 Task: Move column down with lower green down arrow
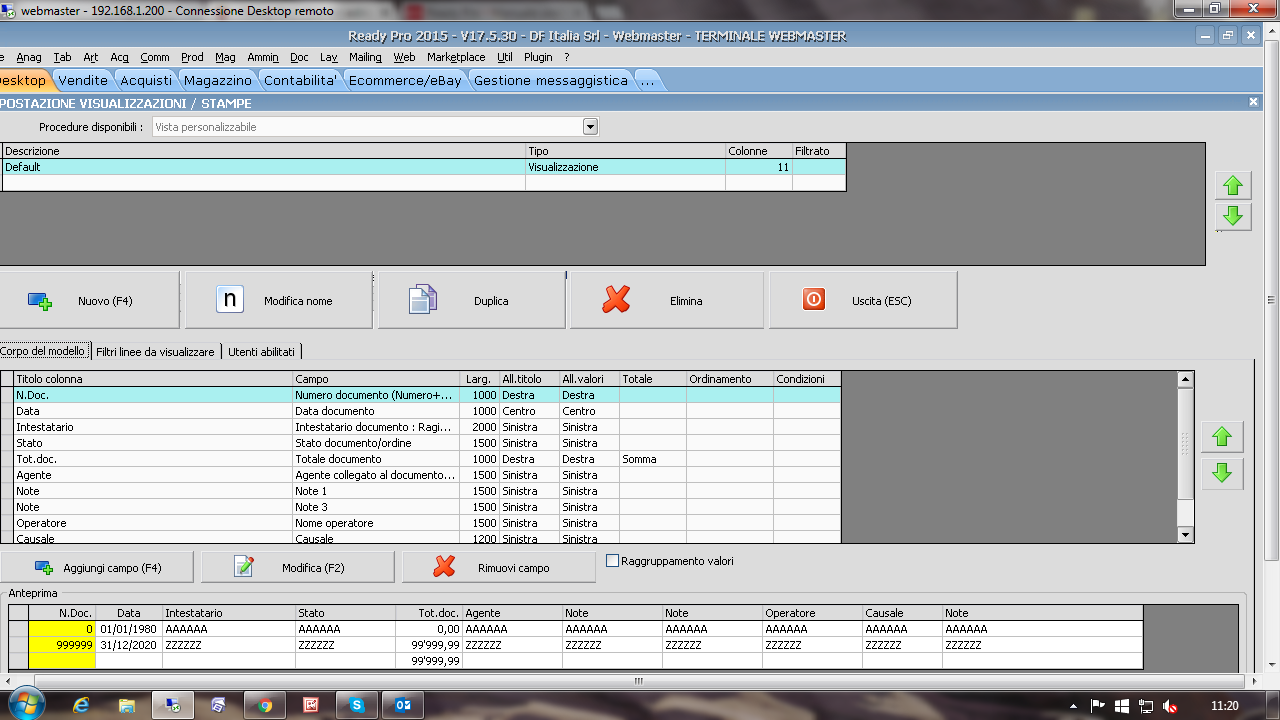click(x=1221, y=473)
